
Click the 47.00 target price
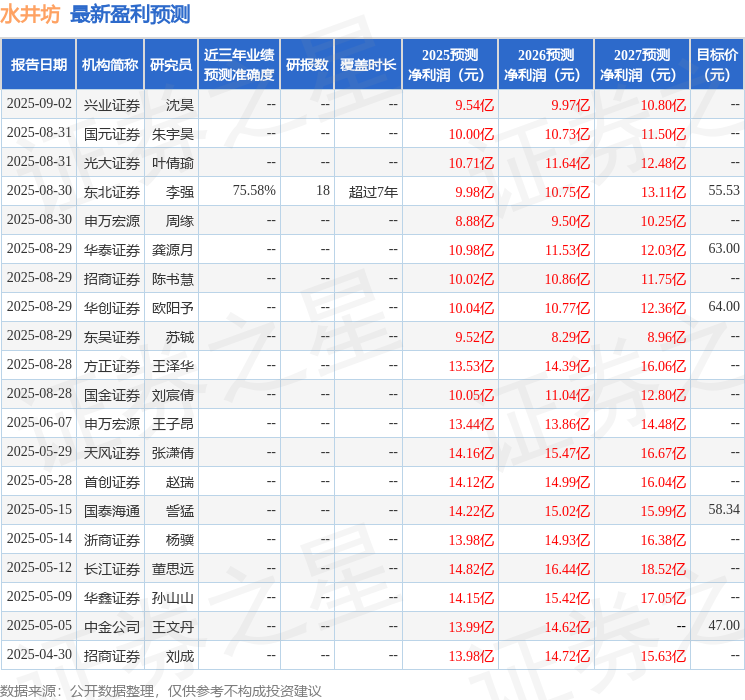(724, 625)
